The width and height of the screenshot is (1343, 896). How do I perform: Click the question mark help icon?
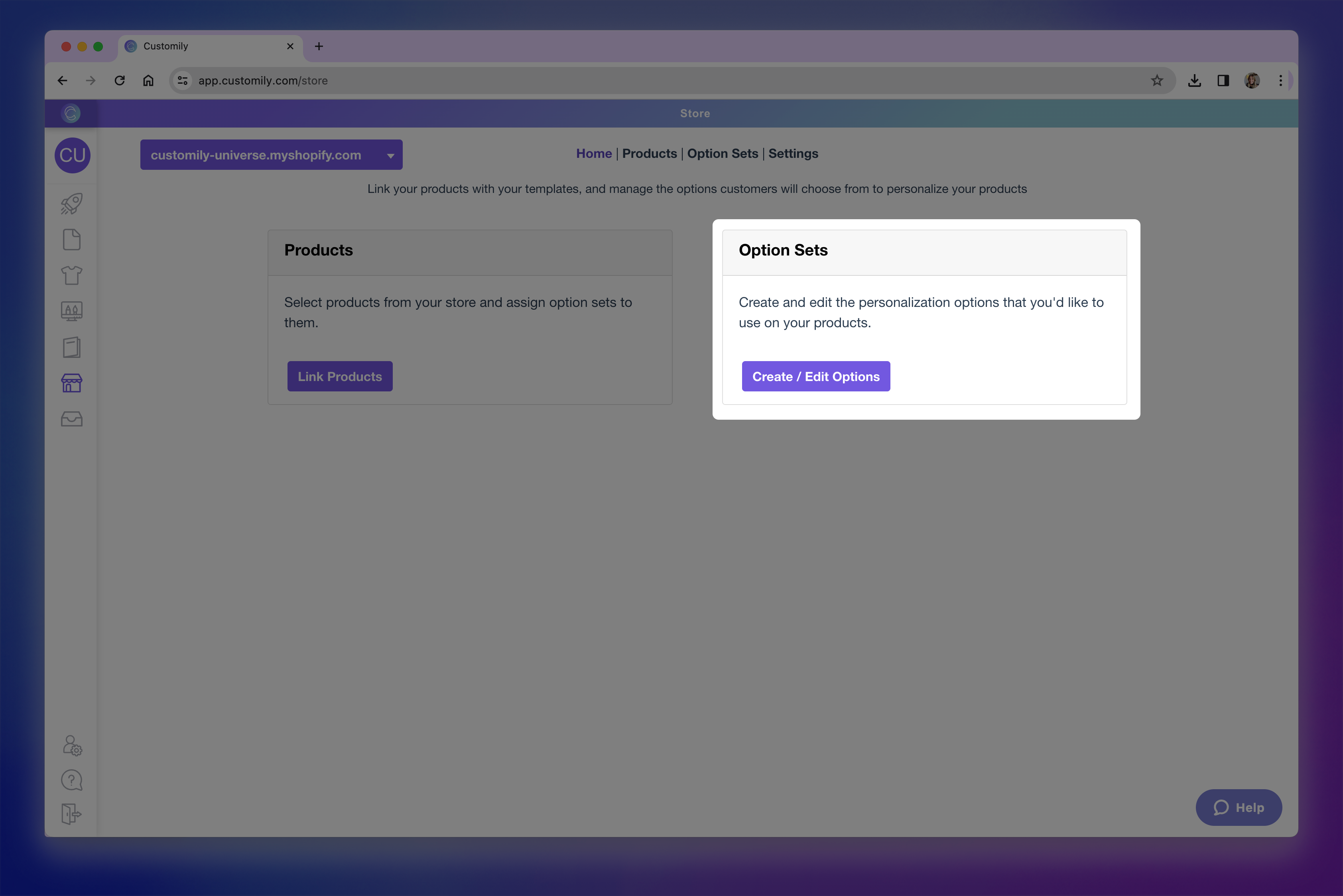[x=71, y=780]
